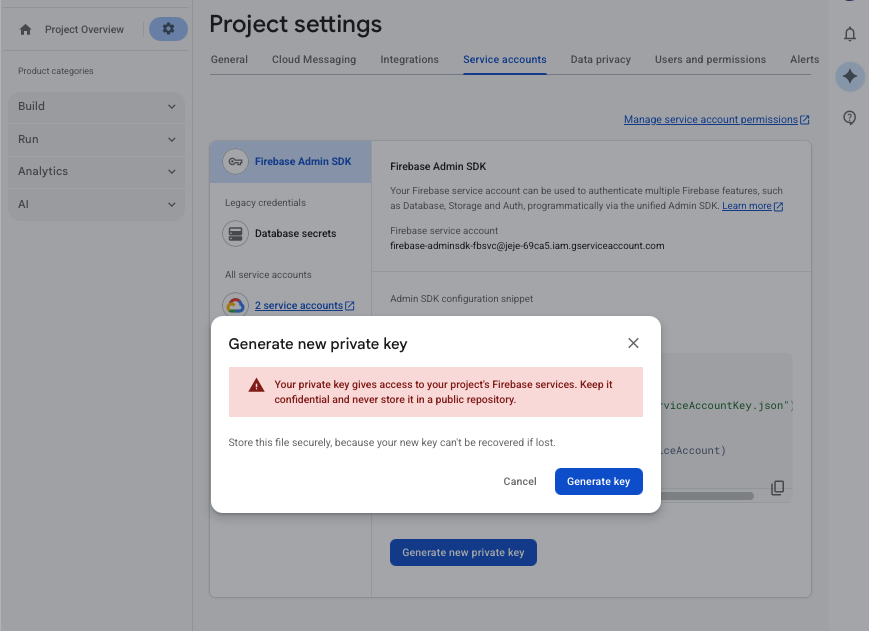This screenshot has height=631, width=869.
Task: Click the Google Cloud icon beside service accounts
Action: pyautogui.click(x=235, y=304)
